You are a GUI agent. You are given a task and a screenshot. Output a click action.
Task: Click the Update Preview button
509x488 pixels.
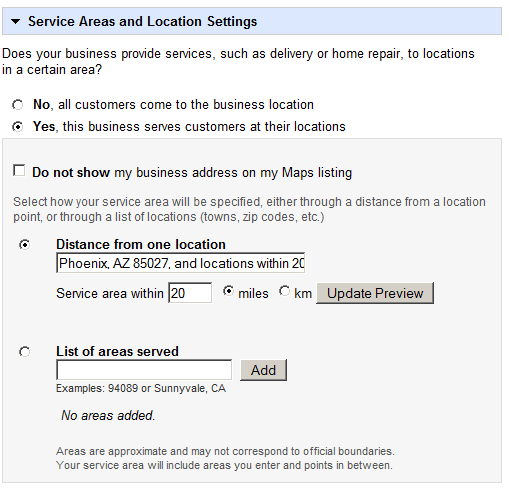pos(375,293)
